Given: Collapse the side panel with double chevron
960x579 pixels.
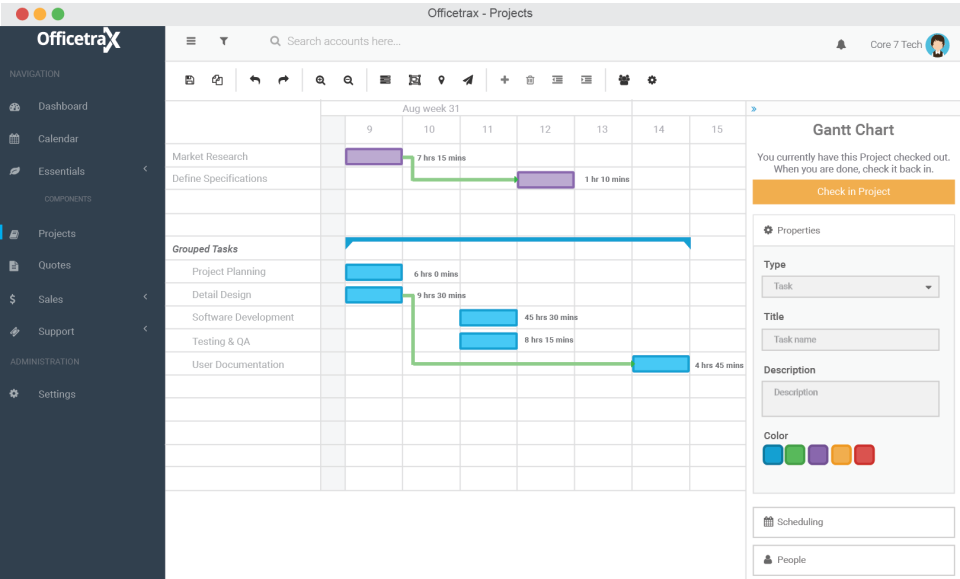Looking at the screenshot, I should point(754,109).
